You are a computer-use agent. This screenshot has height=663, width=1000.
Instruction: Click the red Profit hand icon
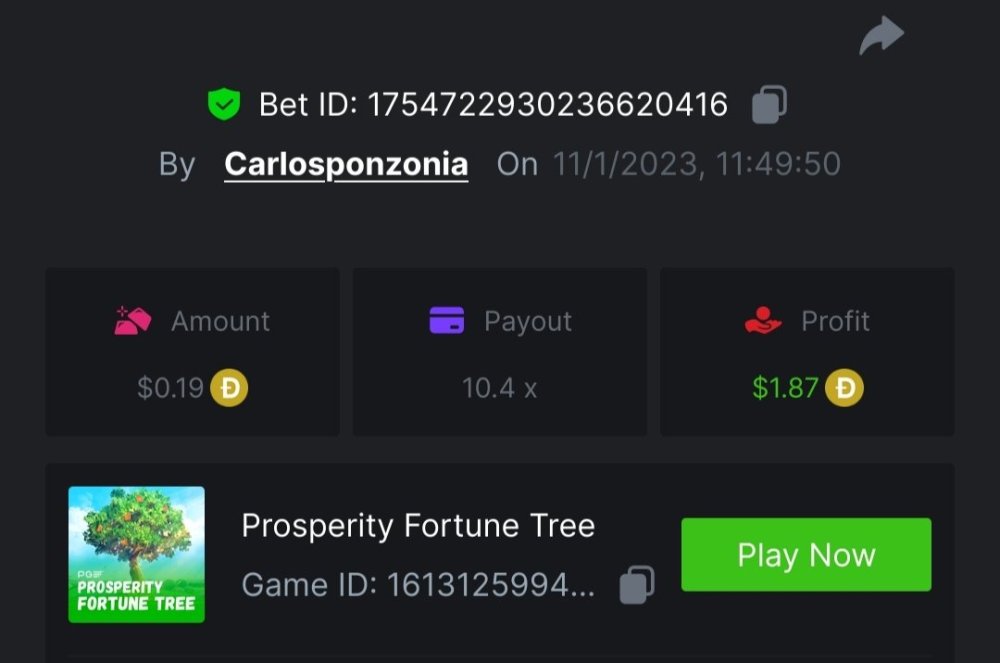click(763, 321)
